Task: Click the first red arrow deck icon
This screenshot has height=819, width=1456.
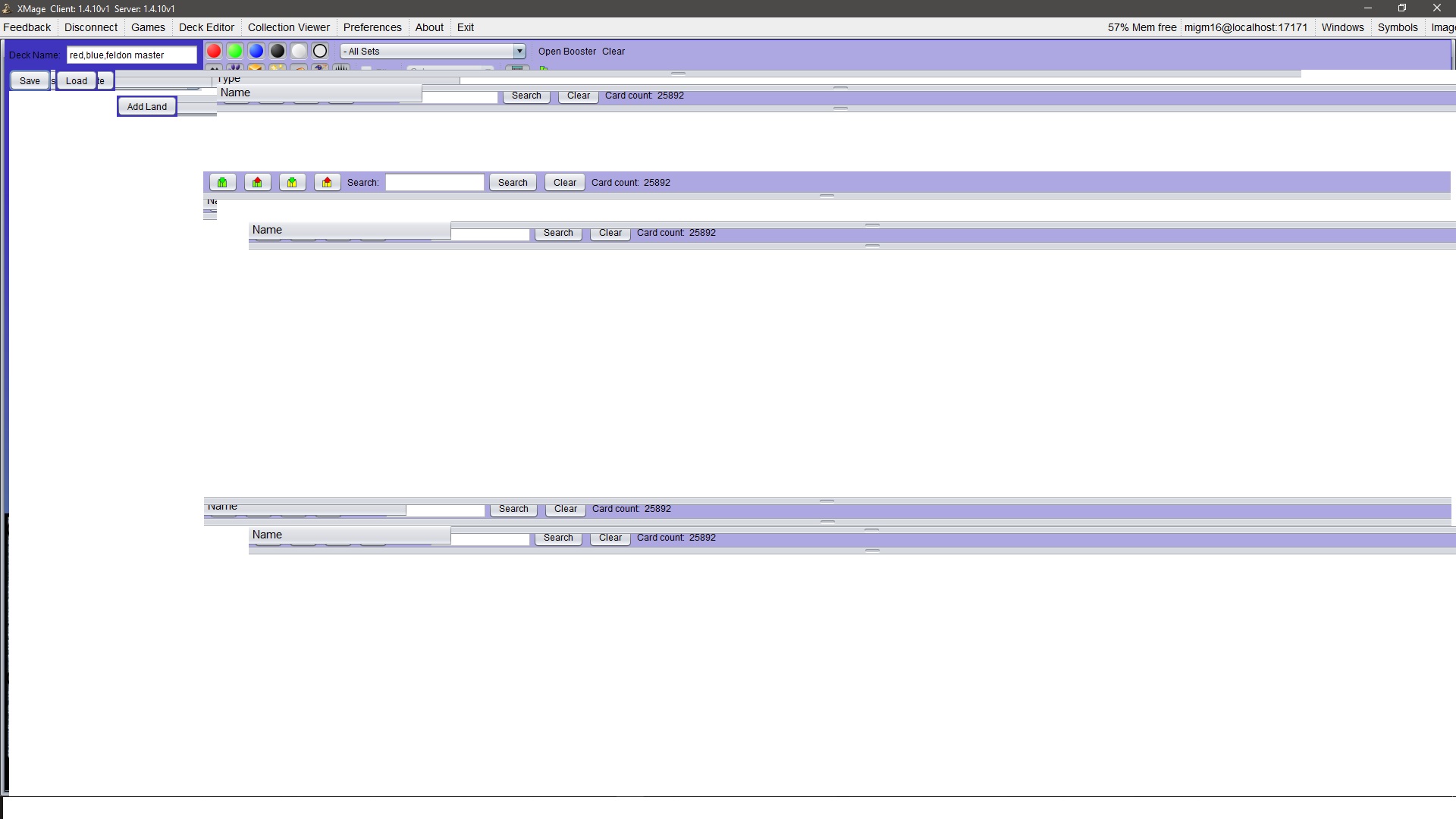Action: (257, 183)
